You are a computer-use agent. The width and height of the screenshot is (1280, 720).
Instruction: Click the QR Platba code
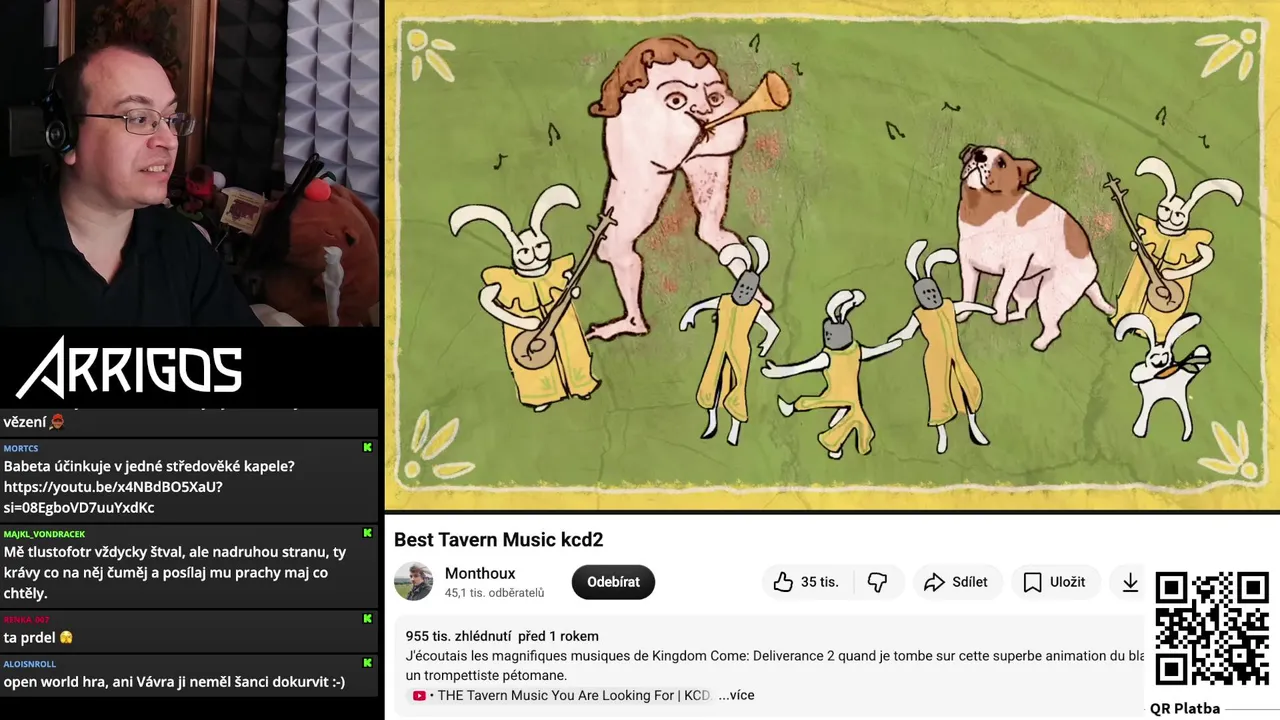1211,628
